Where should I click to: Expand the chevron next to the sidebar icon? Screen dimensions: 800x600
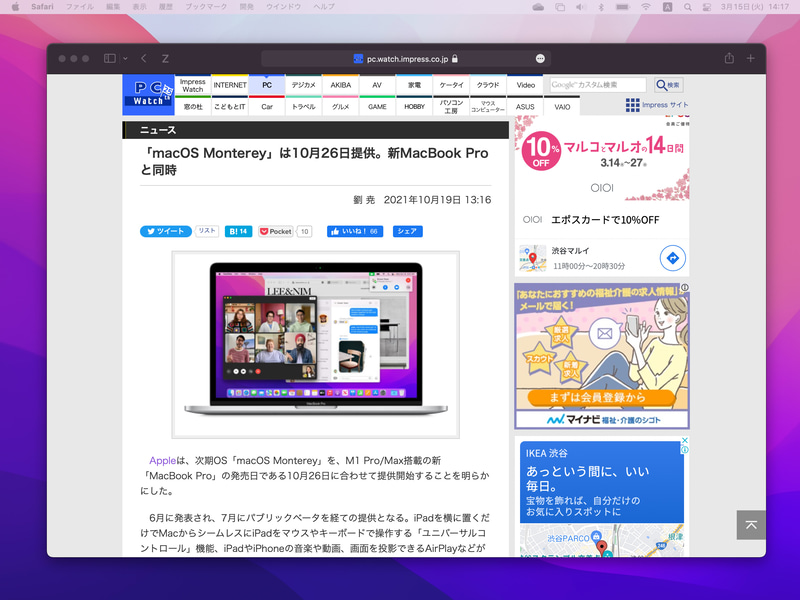(x=125, y=58)
